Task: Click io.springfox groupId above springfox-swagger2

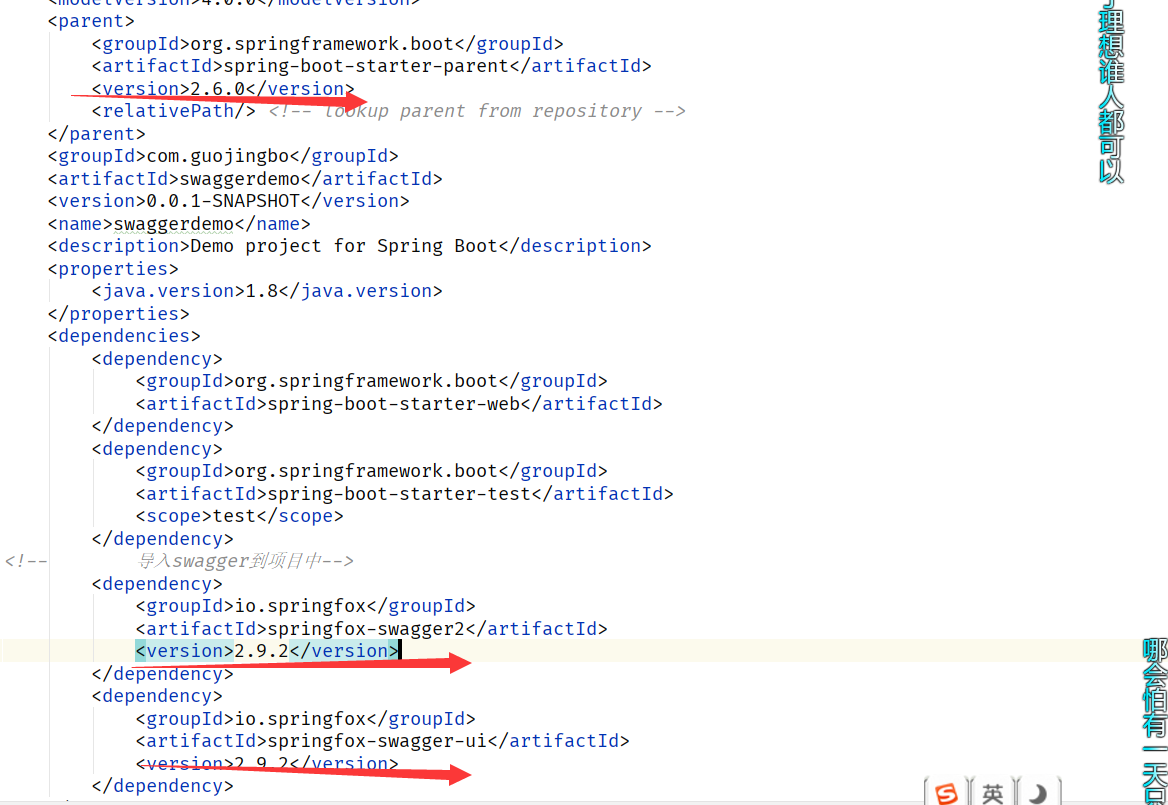Action: [x=305, y=605]
